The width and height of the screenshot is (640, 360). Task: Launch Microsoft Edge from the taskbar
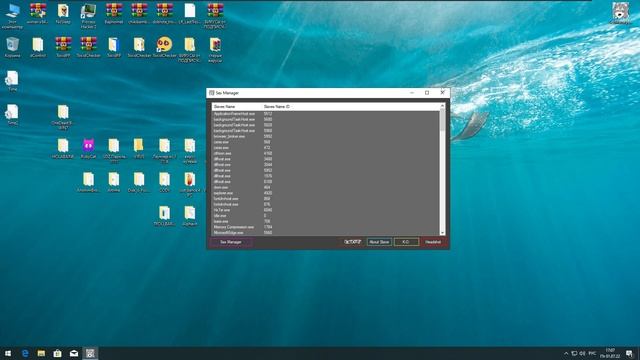tap(25, 353)
